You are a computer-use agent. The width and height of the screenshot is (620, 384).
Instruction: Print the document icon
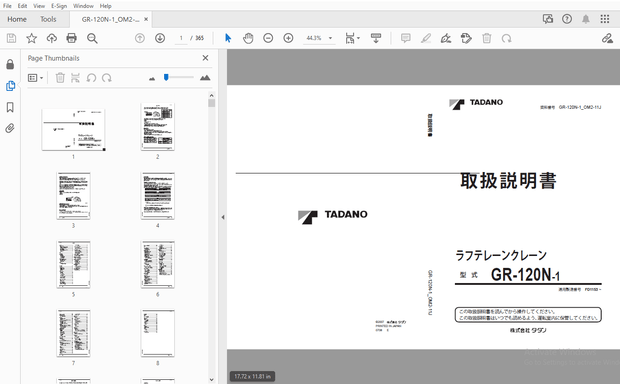tap(72, 38)
